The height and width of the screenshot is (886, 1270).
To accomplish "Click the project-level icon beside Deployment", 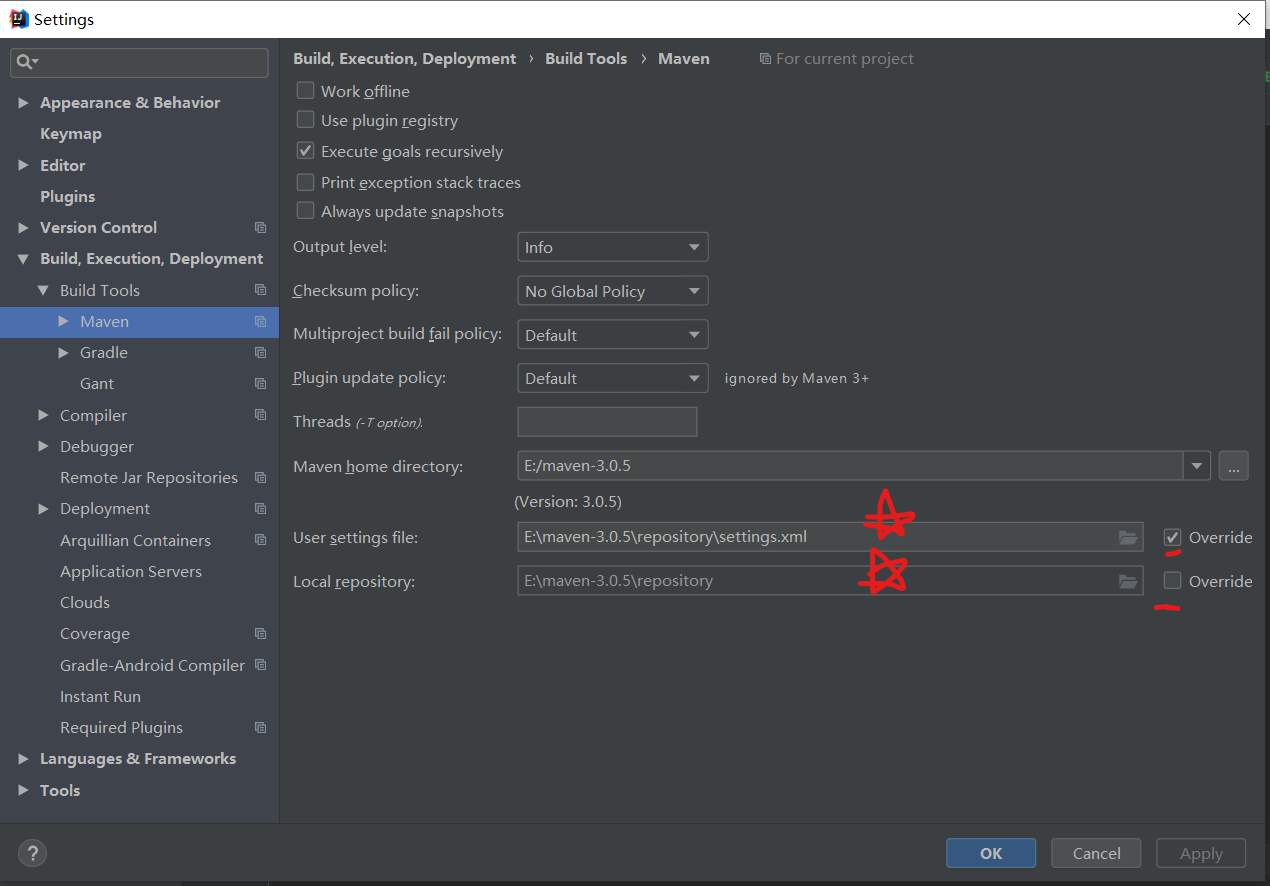I will click(x=260, y=509).
